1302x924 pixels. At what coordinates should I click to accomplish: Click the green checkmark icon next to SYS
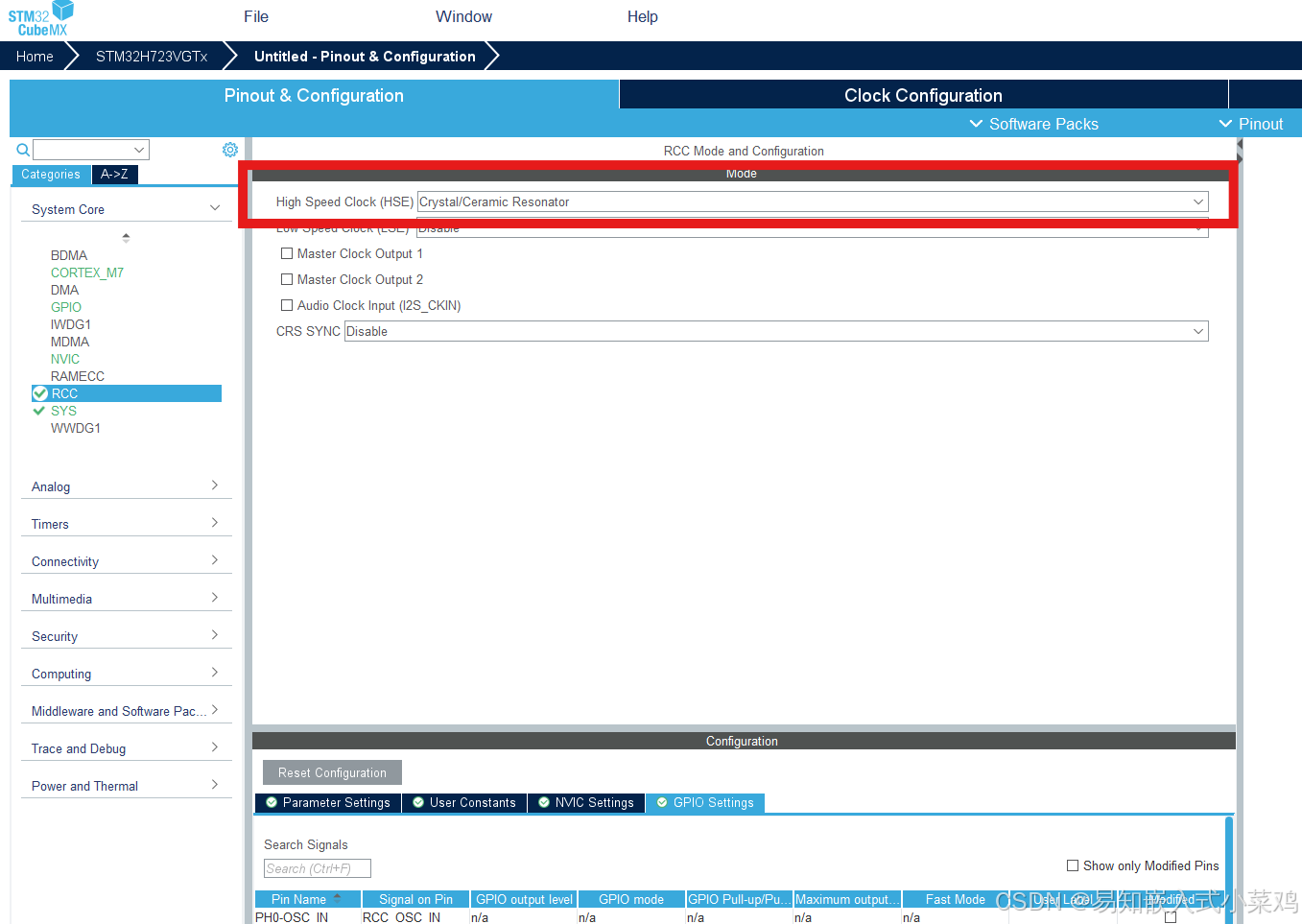pos(39,411)
